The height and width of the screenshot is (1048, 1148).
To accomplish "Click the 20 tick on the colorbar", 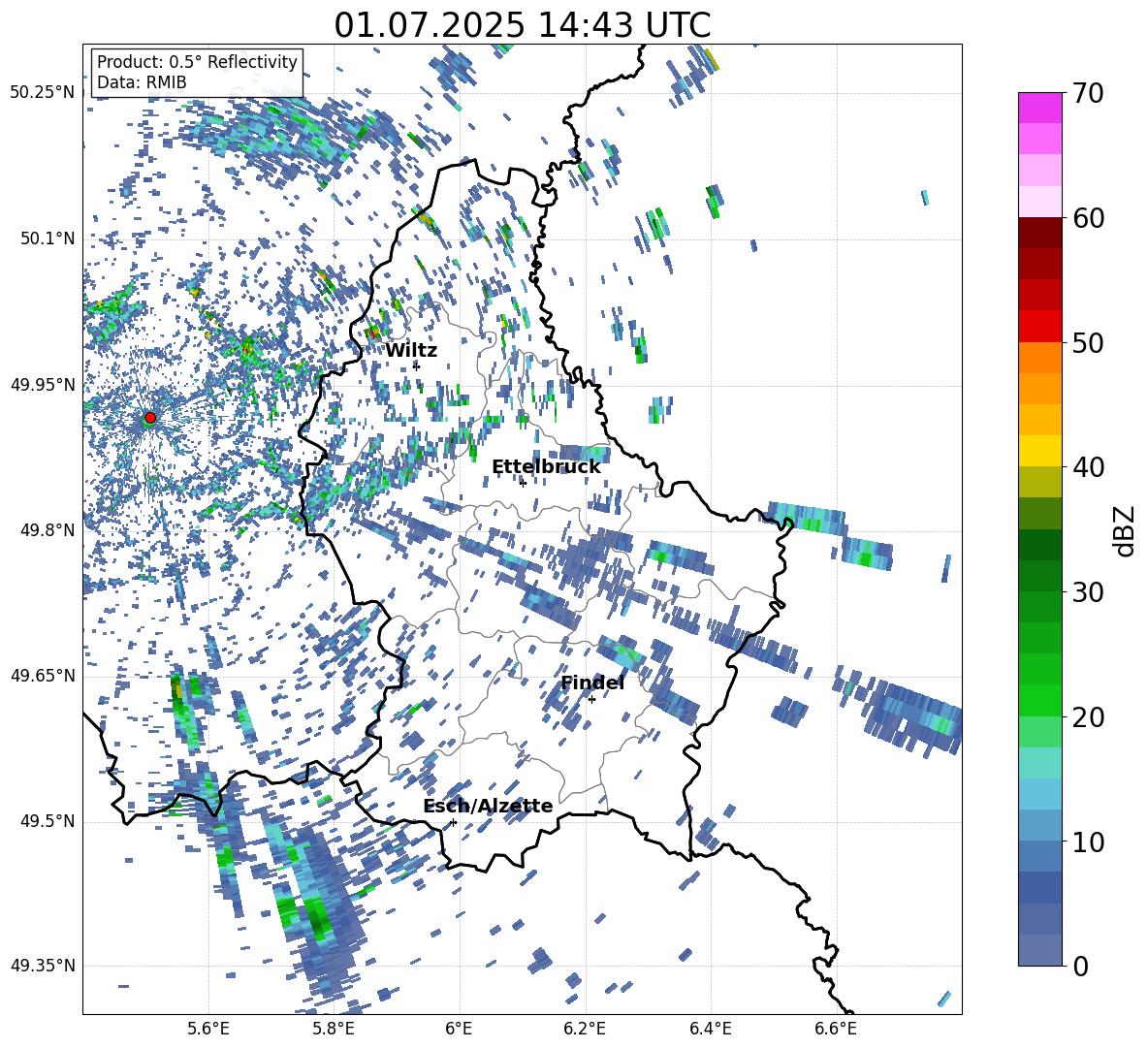I will [x=1087, y=716].
